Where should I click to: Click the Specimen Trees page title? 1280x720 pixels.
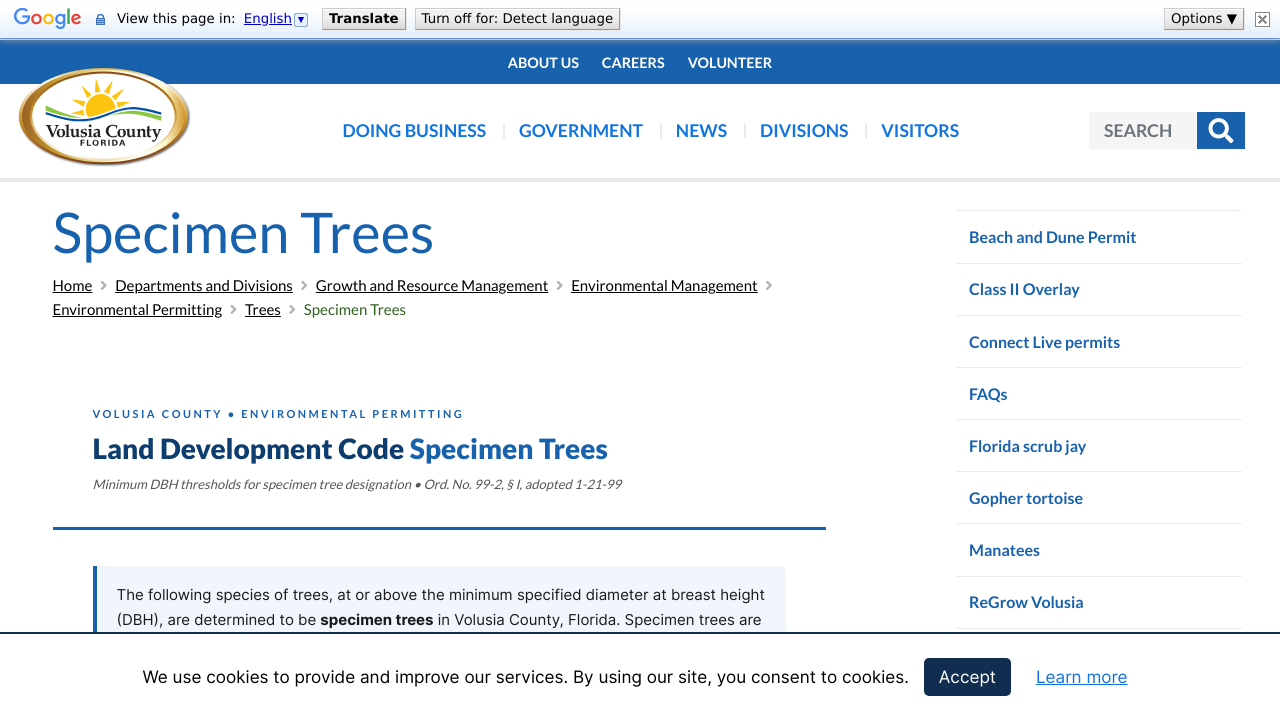[x=243, y=233]
